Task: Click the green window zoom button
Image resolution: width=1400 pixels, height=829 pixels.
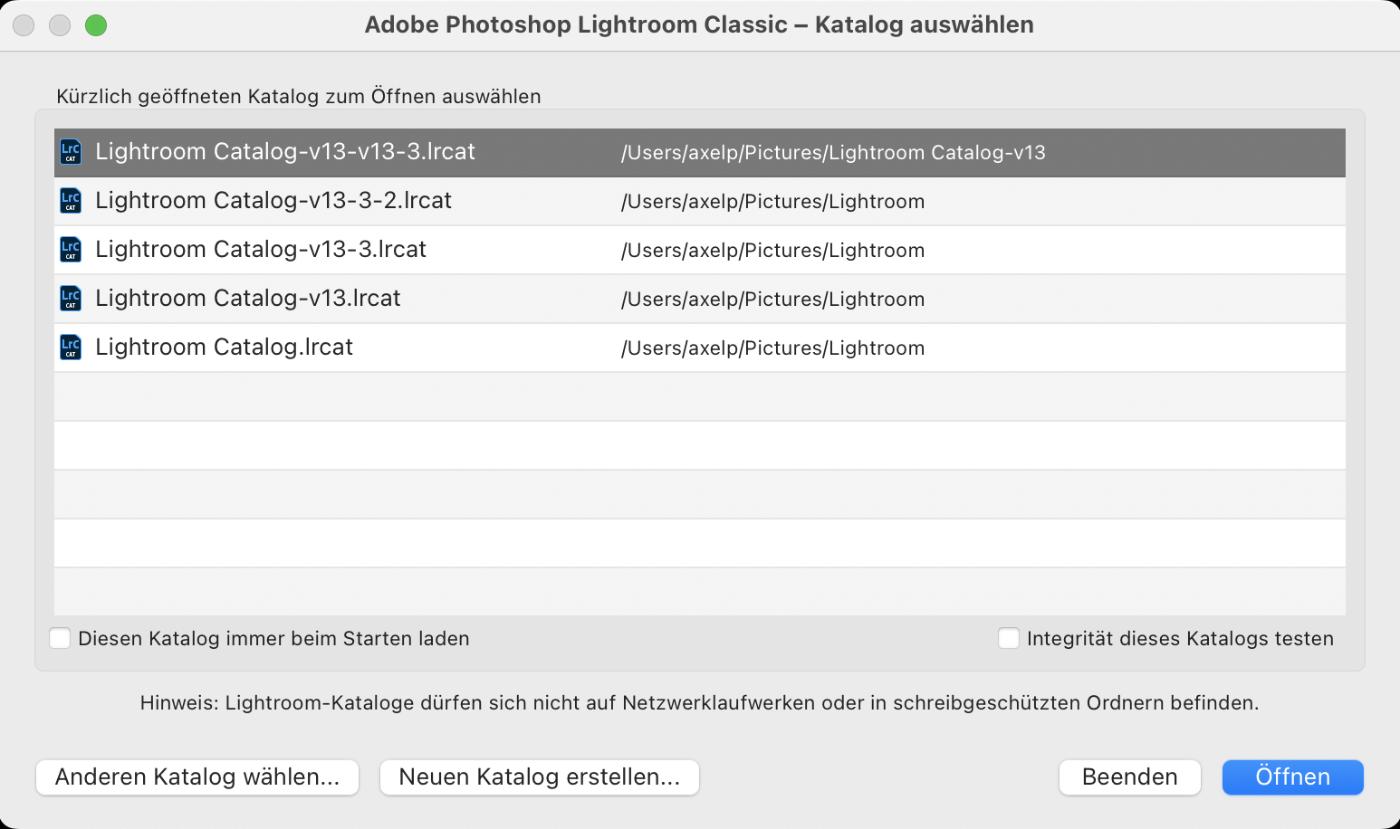Action: [96, 25]
